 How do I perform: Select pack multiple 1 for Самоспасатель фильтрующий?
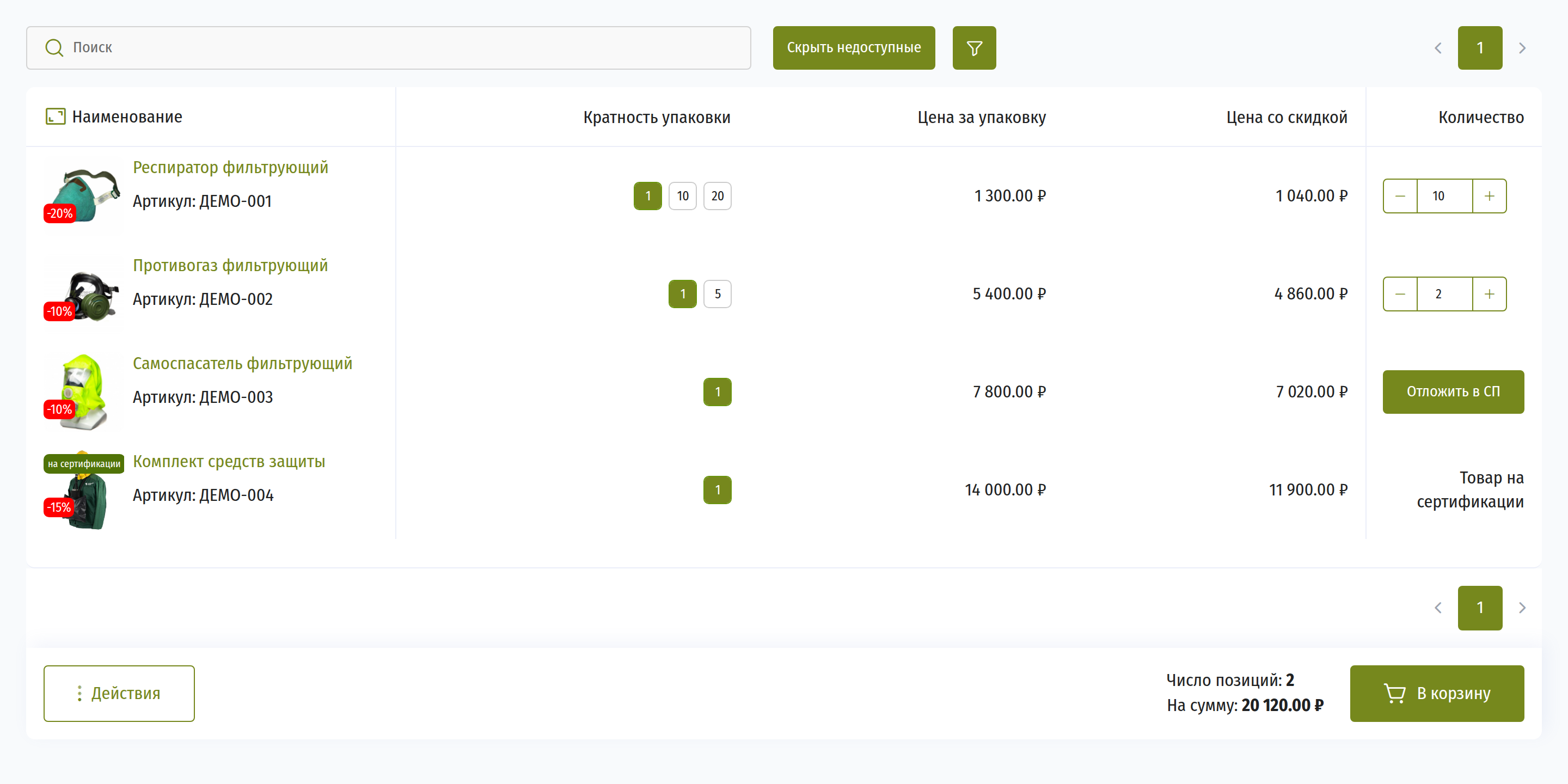coord(717,392)
